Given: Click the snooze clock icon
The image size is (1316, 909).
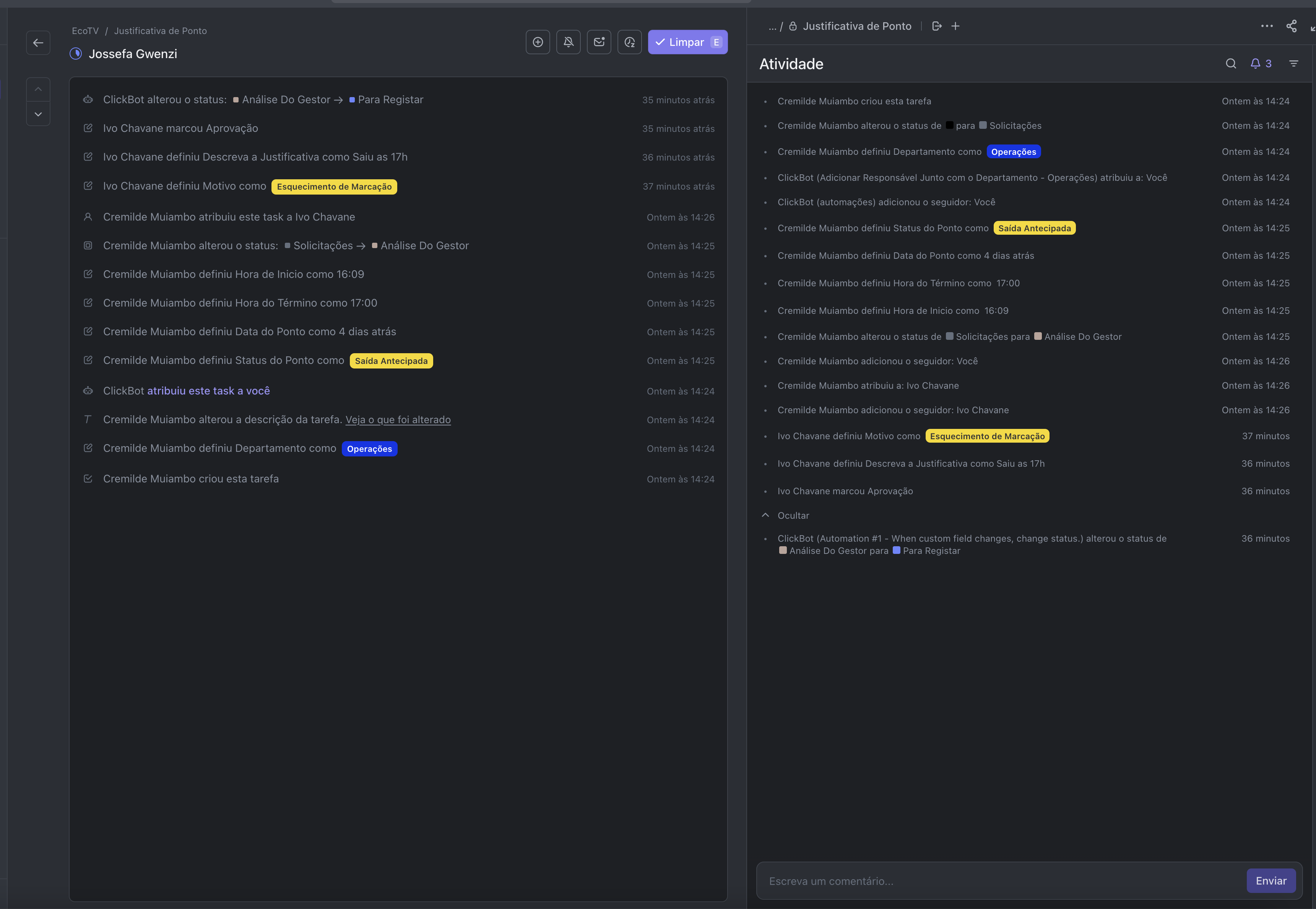Looking at the screenshot, I should tap(629, 42).
